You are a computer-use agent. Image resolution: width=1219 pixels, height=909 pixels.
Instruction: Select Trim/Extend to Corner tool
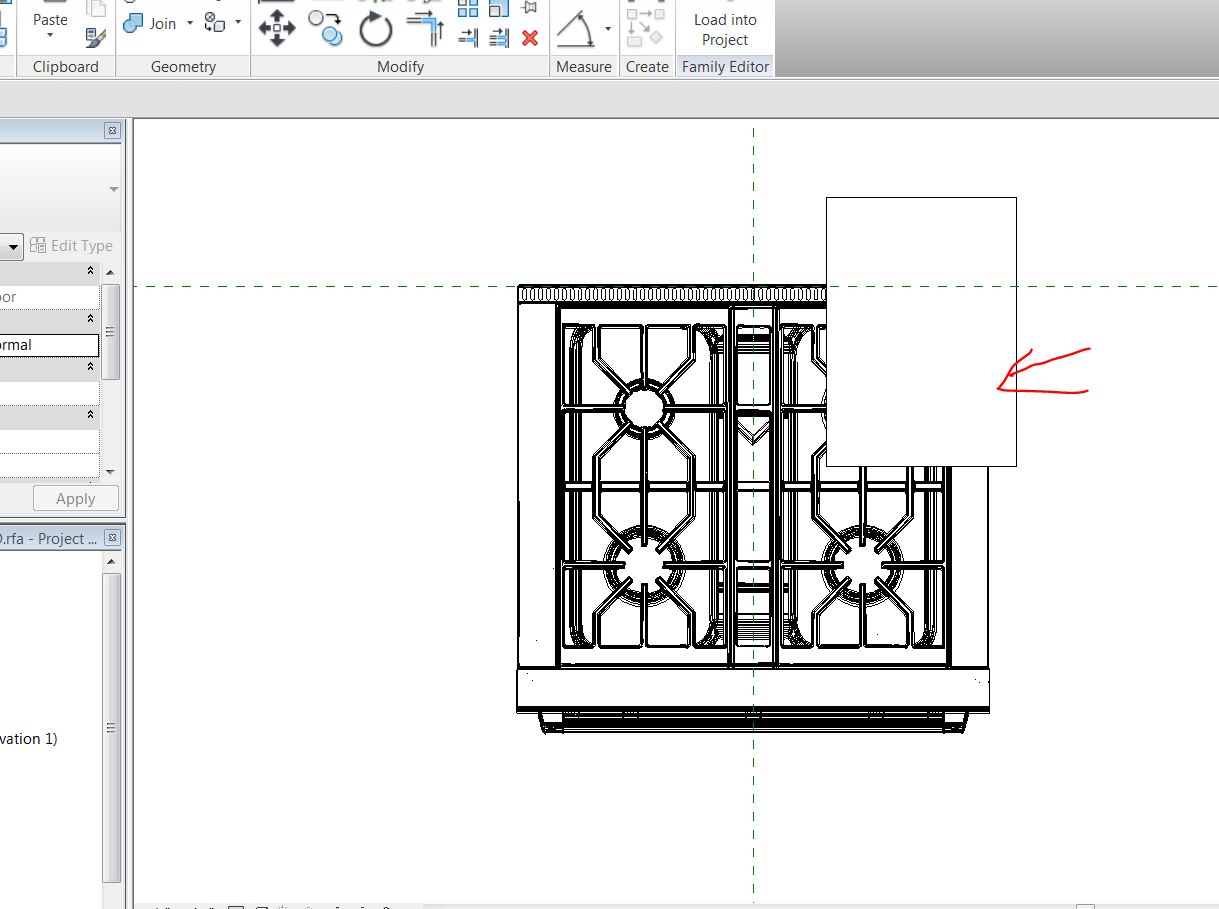[427, 30]
